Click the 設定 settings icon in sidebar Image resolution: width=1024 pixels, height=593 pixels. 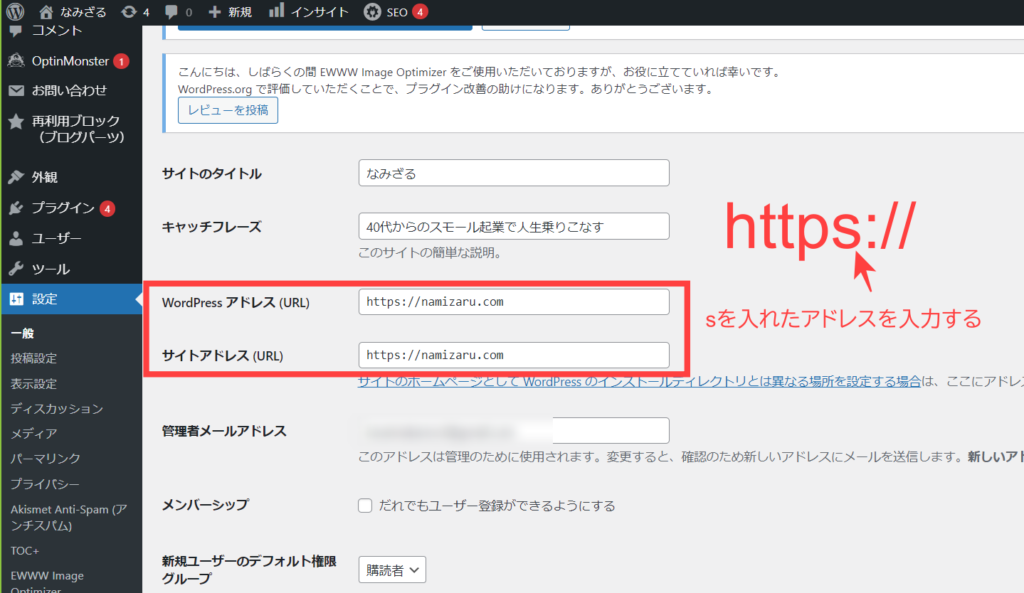(16, 299)
